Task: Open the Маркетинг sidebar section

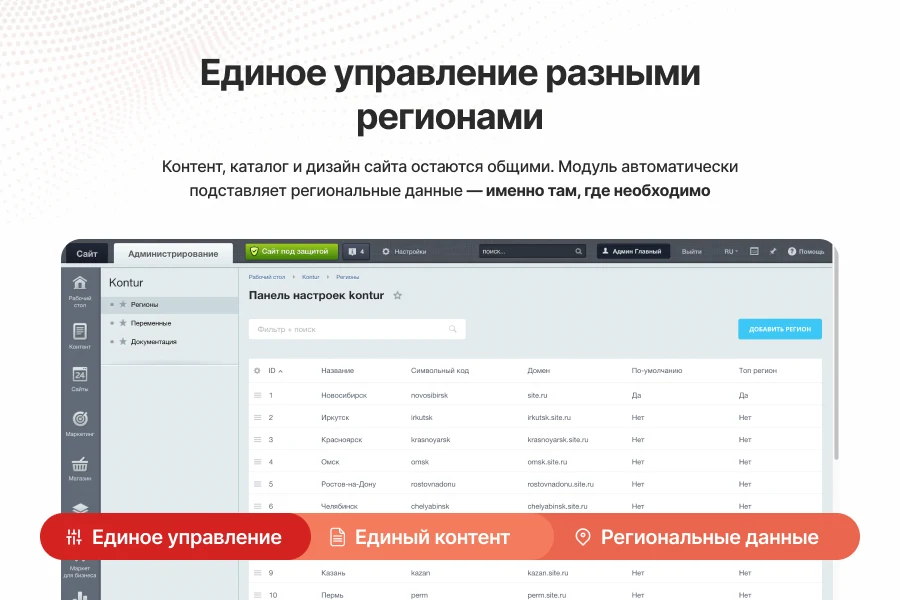Action: 80,424
